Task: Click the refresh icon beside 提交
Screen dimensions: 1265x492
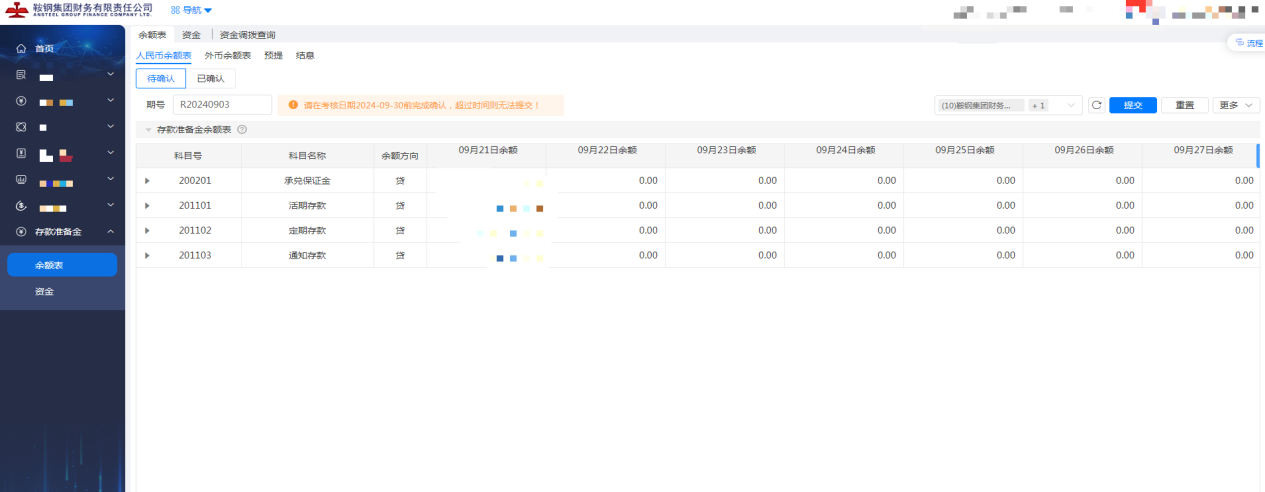Action: coord(1096,105)
